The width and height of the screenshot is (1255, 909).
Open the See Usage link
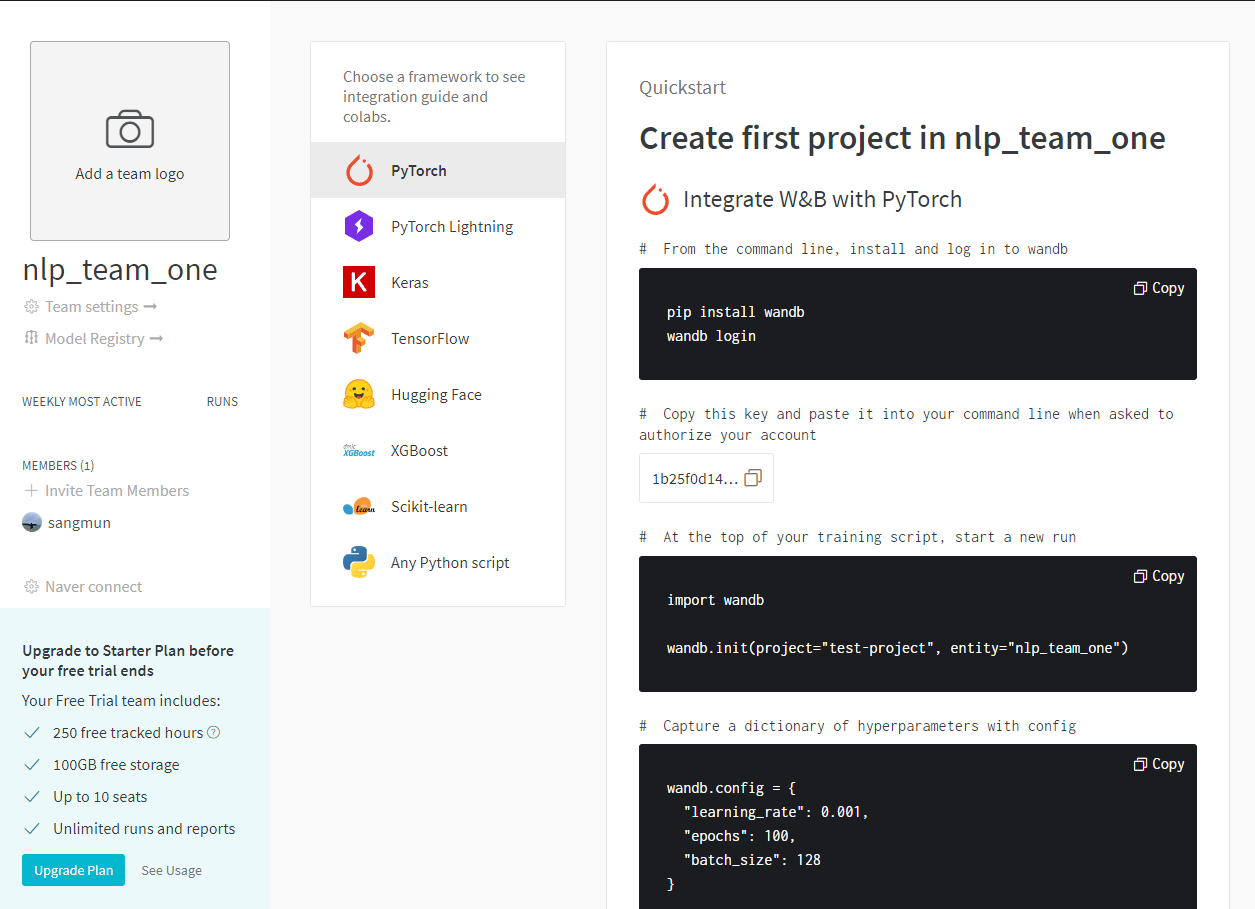point(172,871)
